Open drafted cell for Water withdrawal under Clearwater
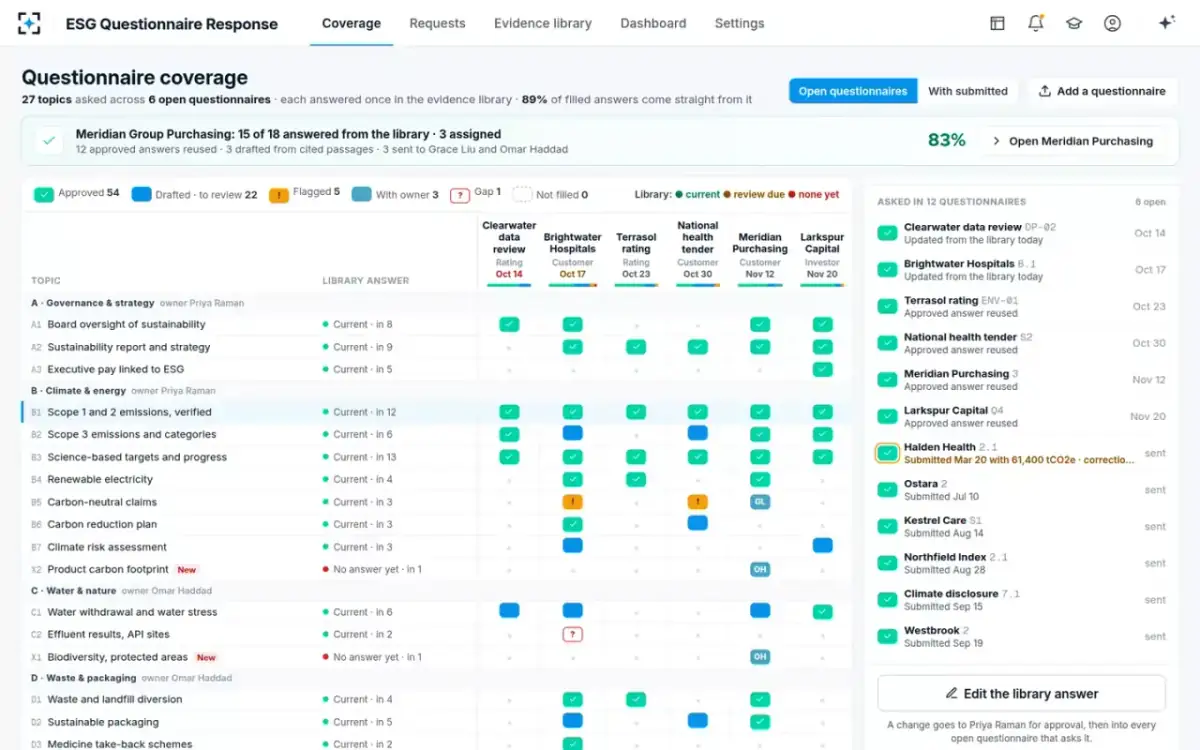 pyautogui.click(x=509, y=611)
